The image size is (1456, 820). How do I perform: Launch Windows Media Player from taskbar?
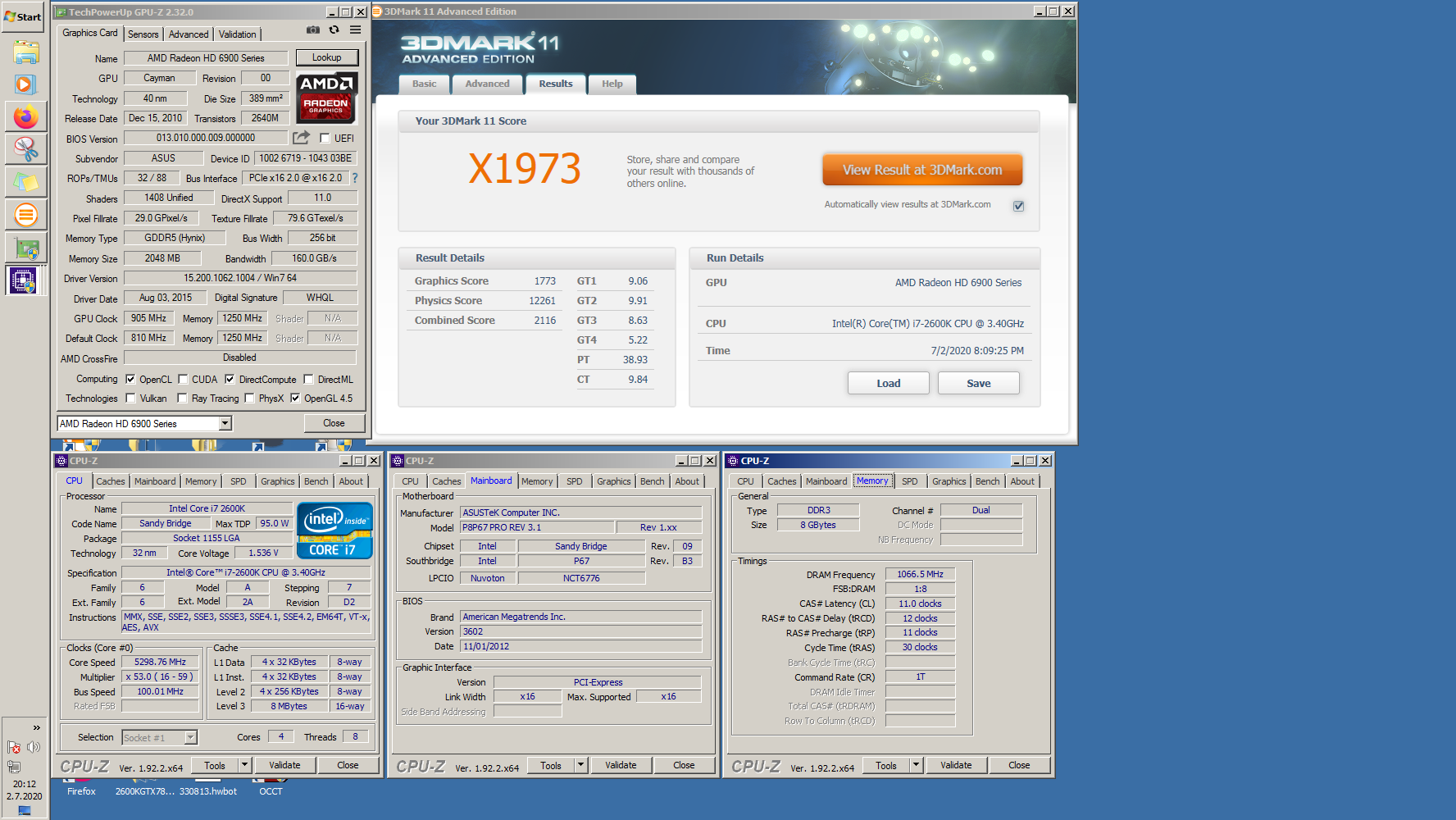coord(26,84)
